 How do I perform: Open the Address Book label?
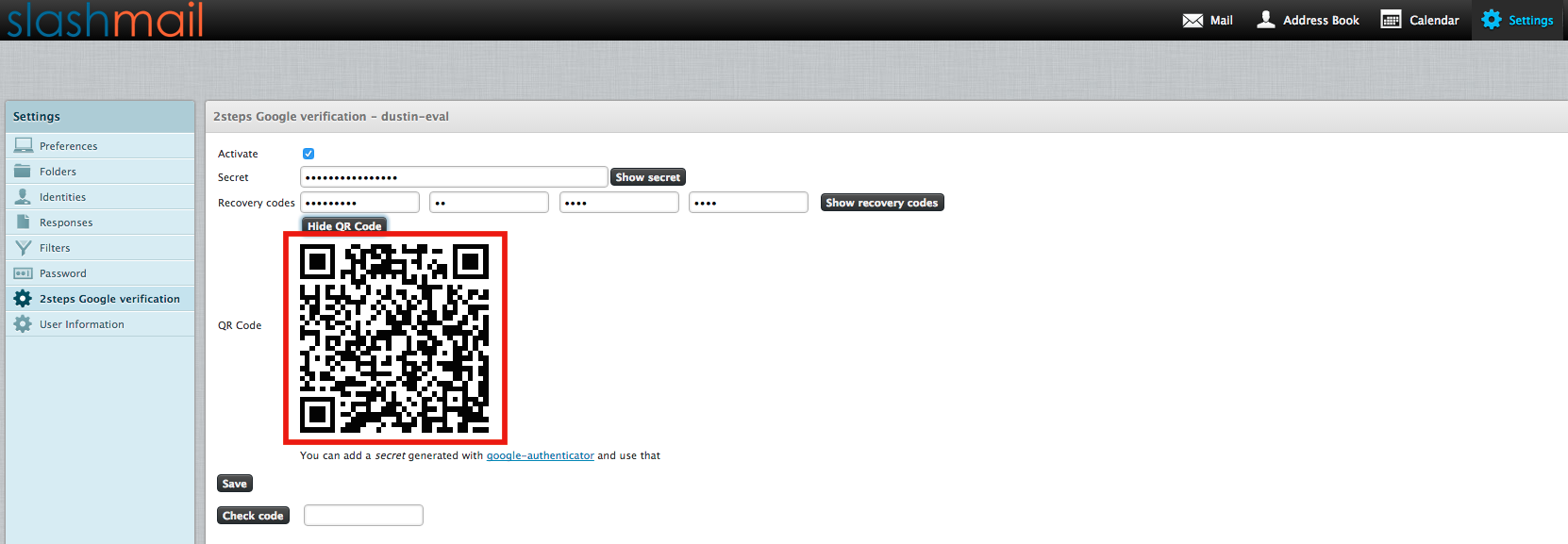[1321, 20]
